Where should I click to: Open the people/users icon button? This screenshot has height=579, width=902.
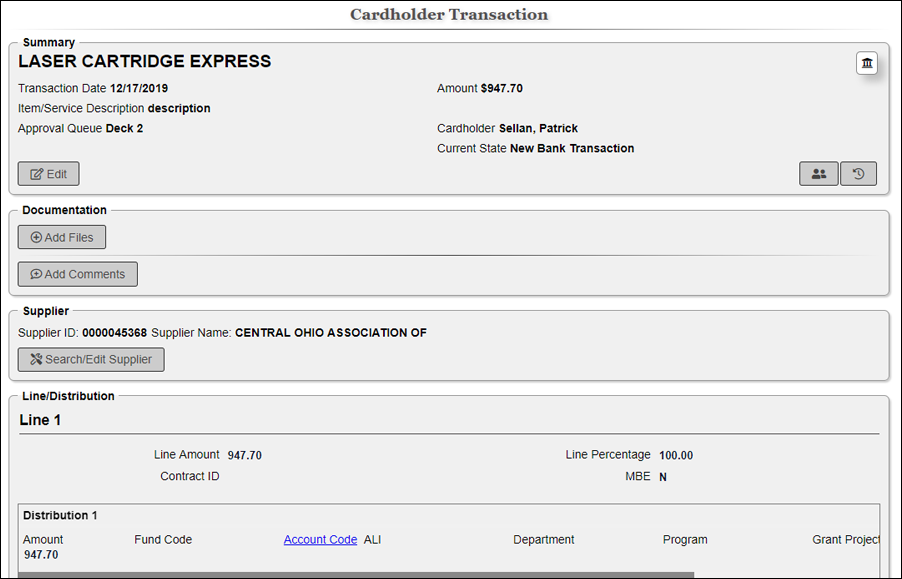click(819, 174)
